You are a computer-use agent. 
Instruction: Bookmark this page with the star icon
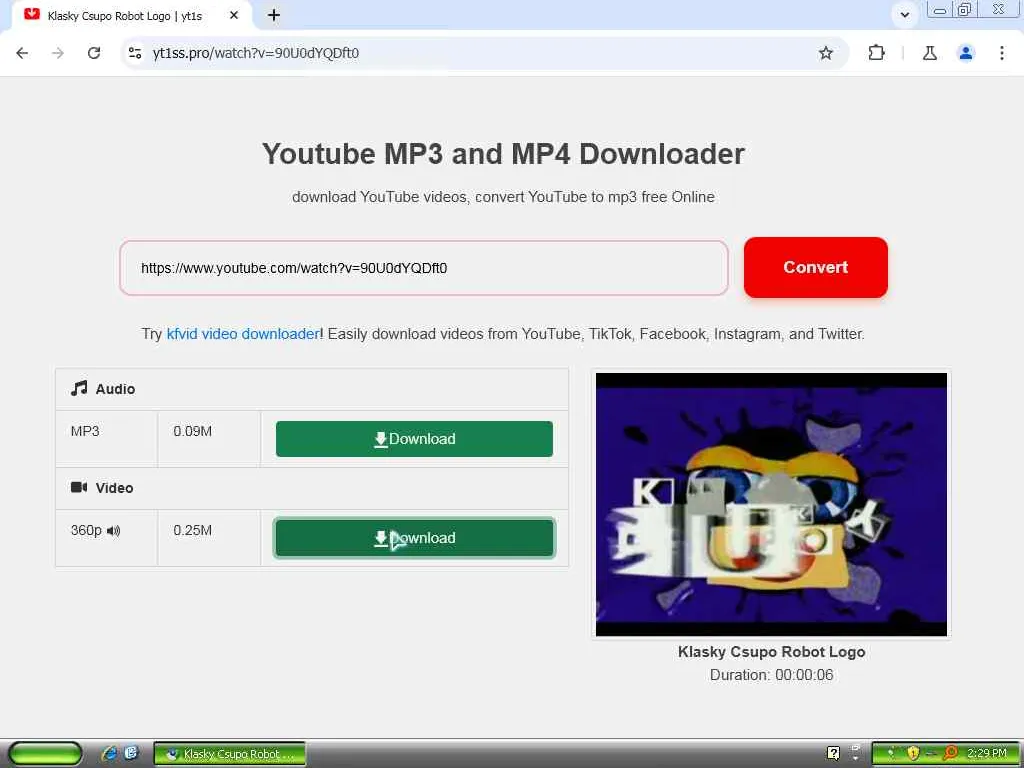tap(826, 53)
